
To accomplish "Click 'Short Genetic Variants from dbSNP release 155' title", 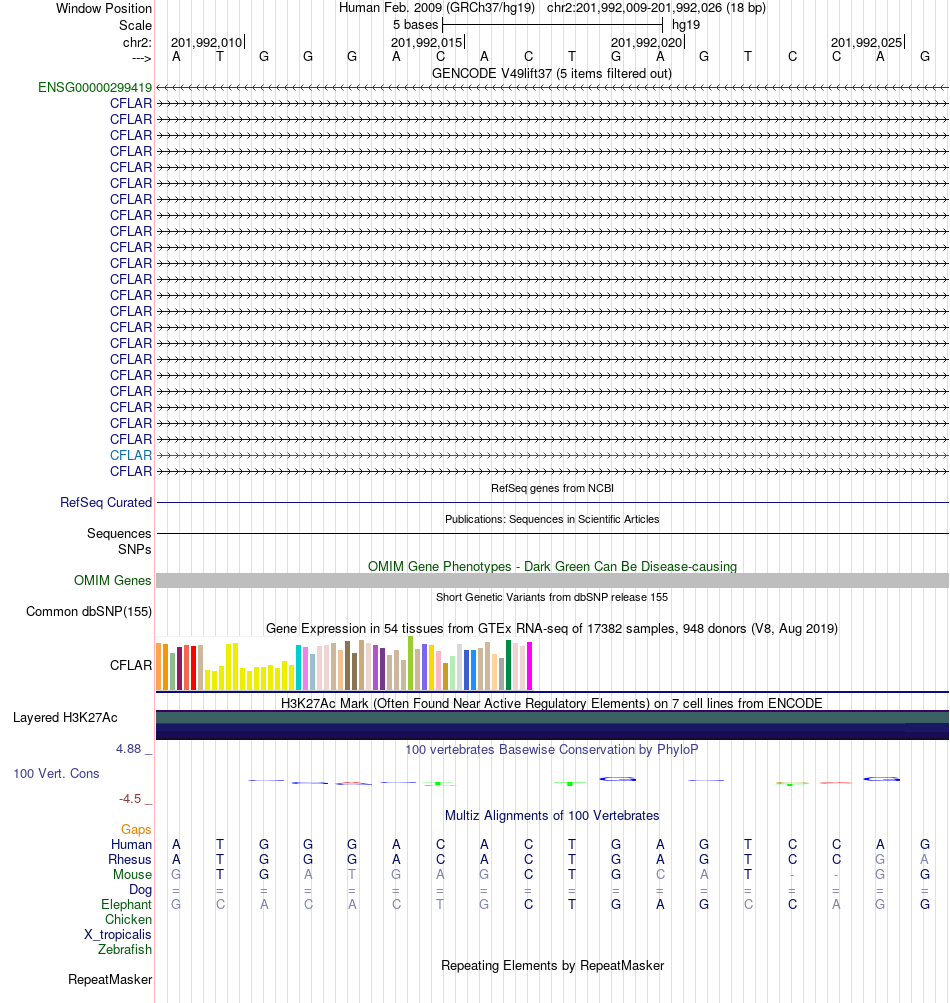I will click(x=552, y=597).
